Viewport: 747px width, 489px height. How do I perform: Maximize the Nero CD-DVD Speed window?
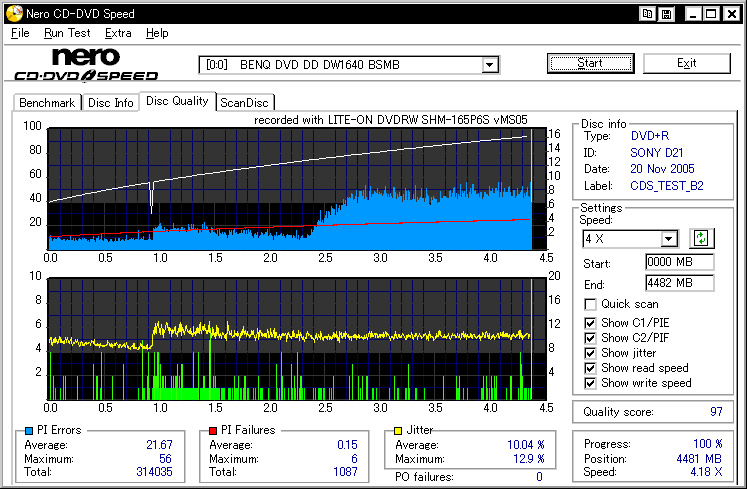pyautogui.click(x=711, y=14)
